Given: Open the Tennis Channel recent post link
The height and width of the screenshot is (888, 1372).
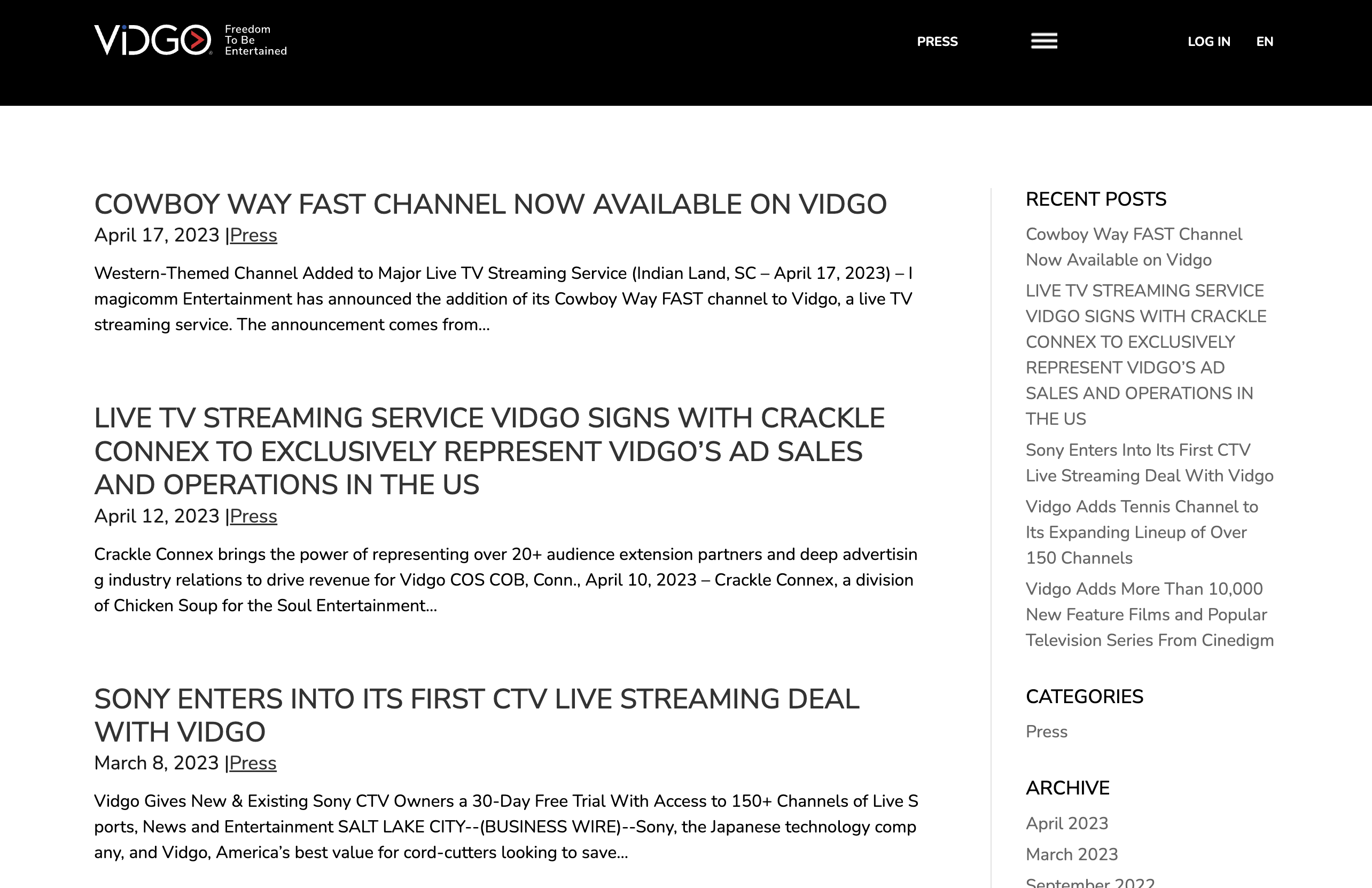Looking at the screenshot, I should coord(1141,532).
